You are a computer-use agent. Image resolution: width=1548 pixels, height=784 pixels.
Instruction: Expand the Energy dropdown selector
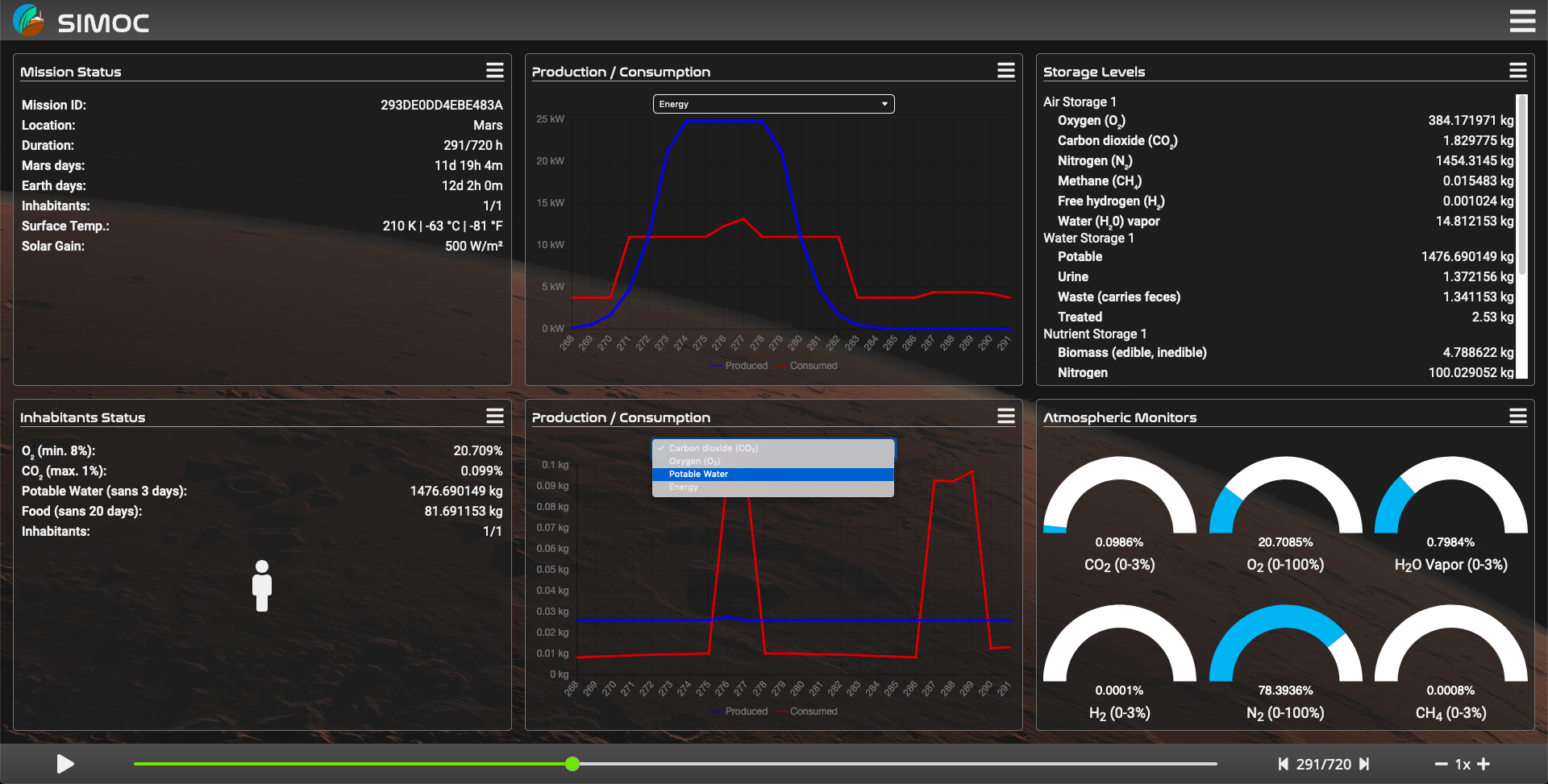tap(773, 104)
